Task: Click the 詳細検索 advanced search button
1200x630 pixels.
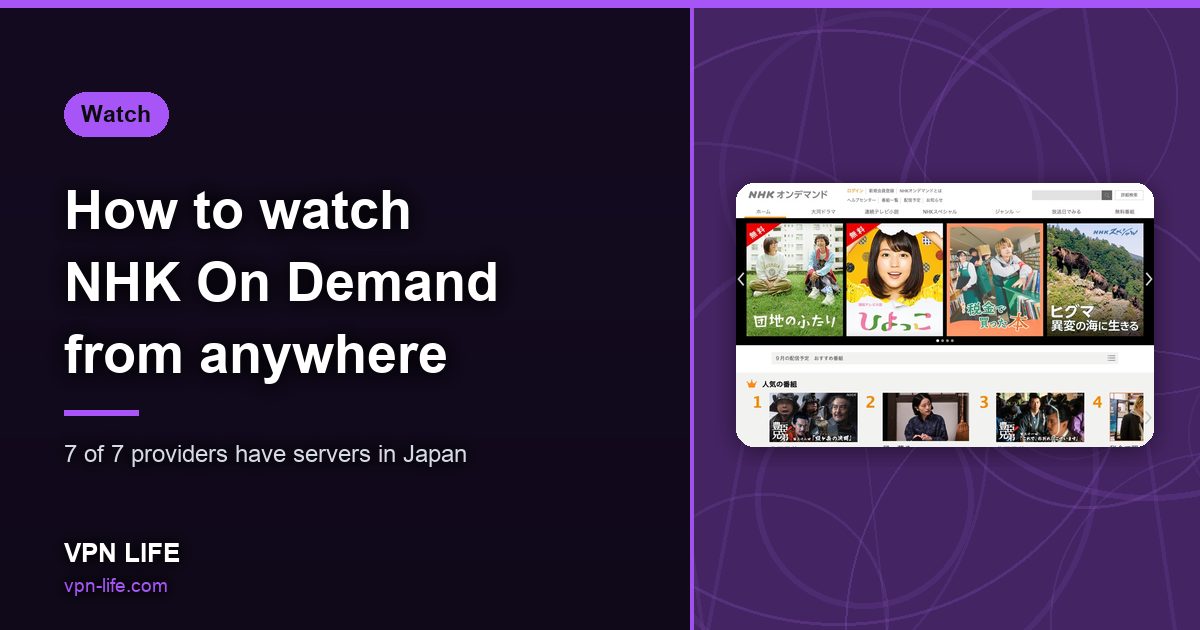Action: 1130,195
